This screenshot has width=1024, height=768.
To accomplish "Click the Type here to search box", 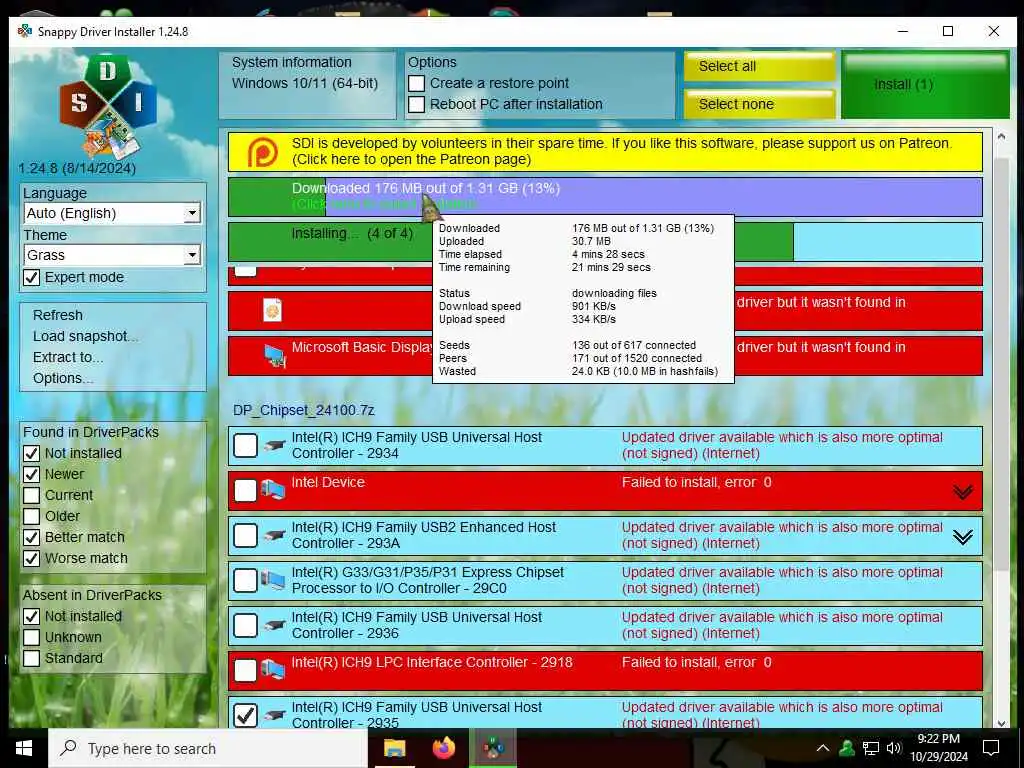I will coord(208,748).
